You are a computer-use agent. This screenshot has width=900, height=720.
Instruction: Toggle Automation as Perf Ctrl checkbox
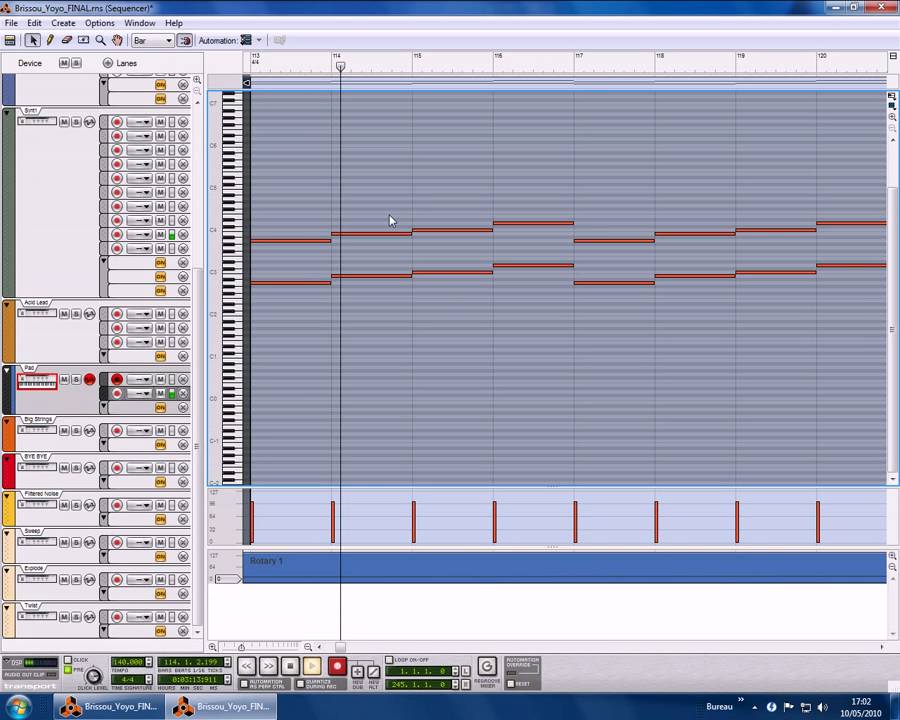[244, 684]
